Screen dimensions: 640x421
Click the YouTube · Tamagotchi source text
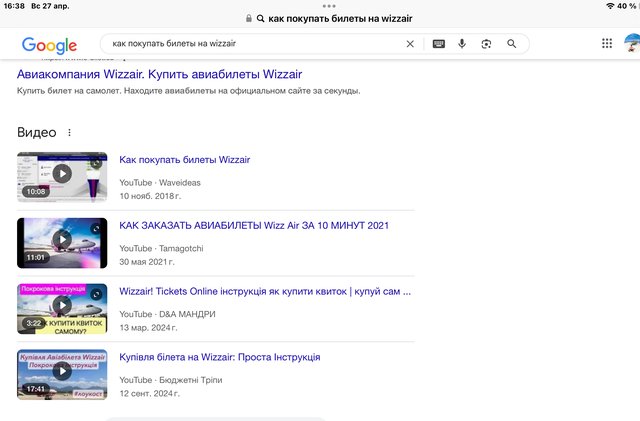tap(161, 248)
